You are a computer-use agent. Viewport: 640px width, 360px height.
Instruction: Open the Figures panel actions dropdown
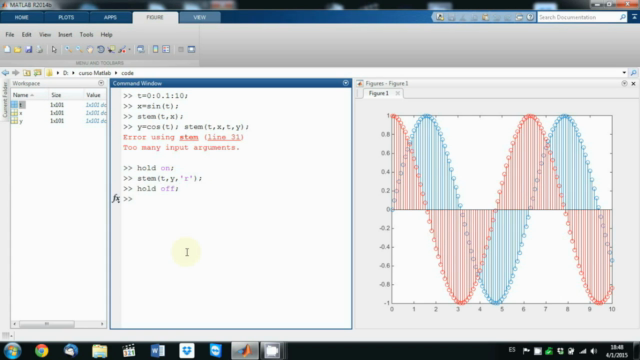tap(624, 83)
